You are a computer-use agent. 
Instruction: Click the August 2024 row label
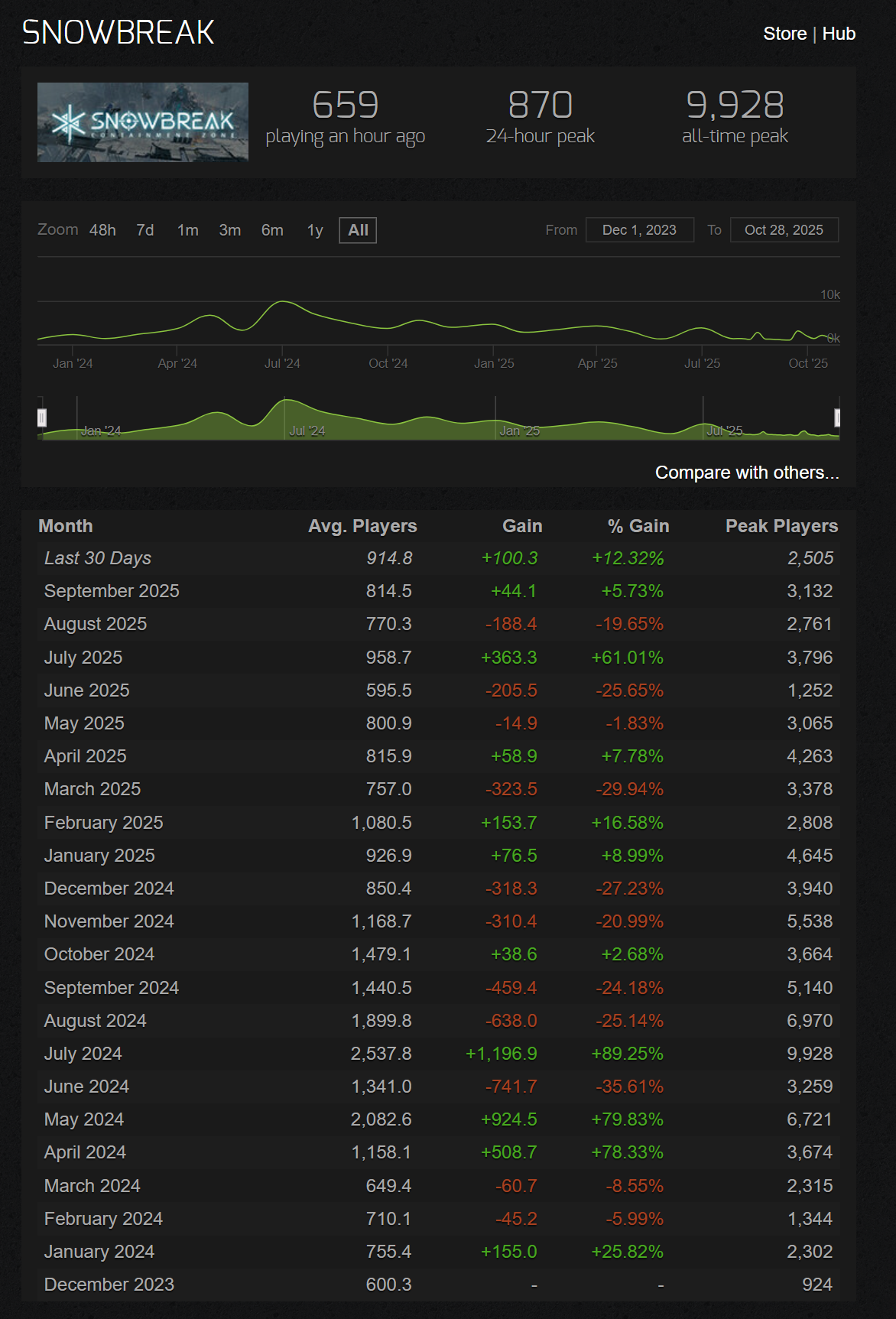96,1021
